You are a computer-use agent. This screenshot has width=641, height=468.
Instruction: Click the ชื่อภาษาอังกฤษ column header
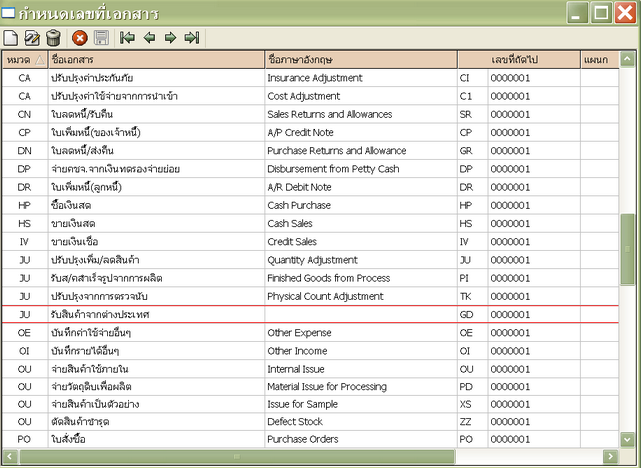tap(359, 60)
